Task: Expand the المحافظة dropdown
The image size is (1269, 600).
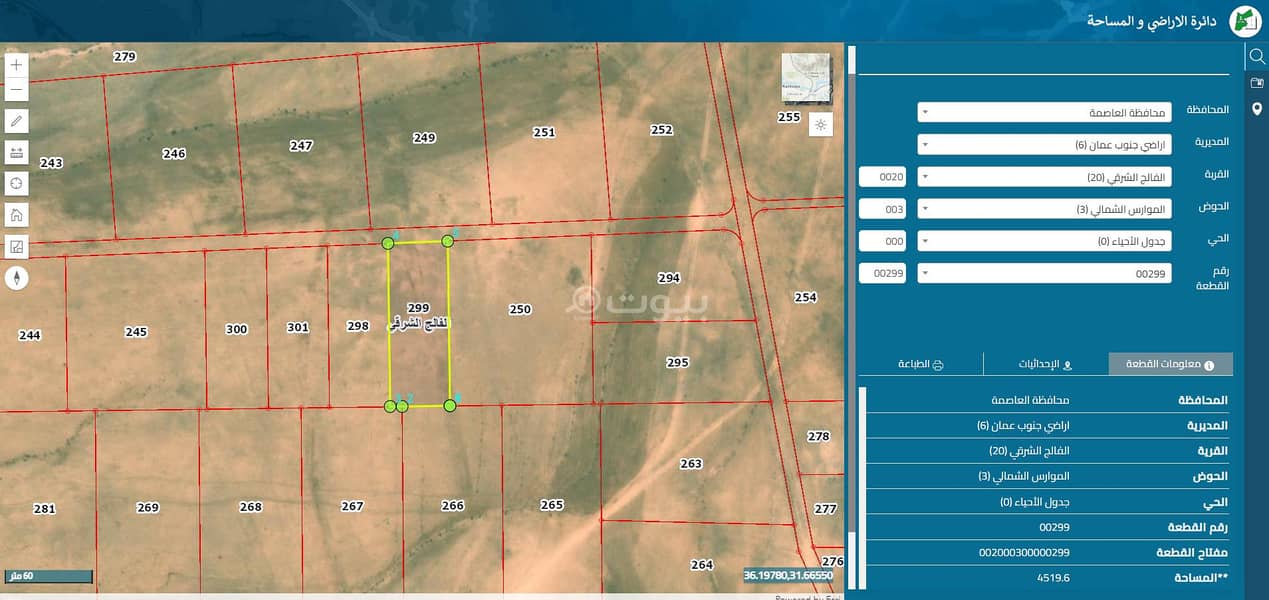Action: pos(1044,112)
